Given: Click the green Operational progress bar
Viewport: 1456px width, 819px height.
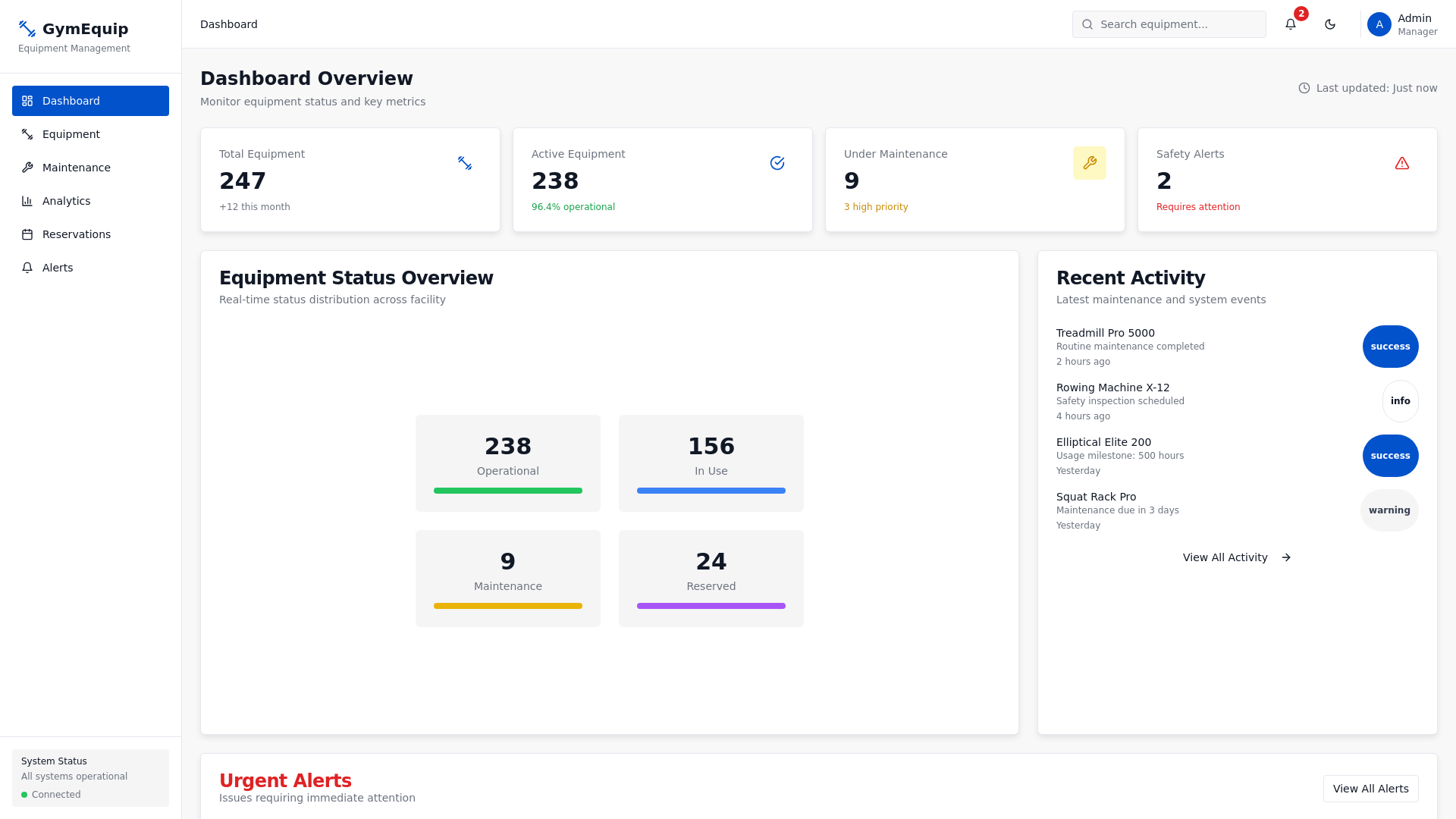Looking at the screenshot, I should pyautogui.click(x=507, y=491).
